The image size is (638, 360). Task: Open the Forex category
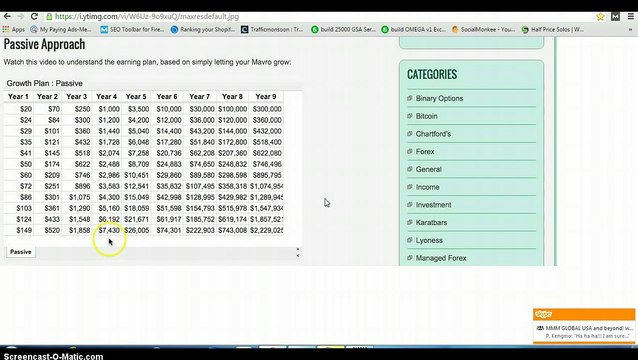[425, 152]
